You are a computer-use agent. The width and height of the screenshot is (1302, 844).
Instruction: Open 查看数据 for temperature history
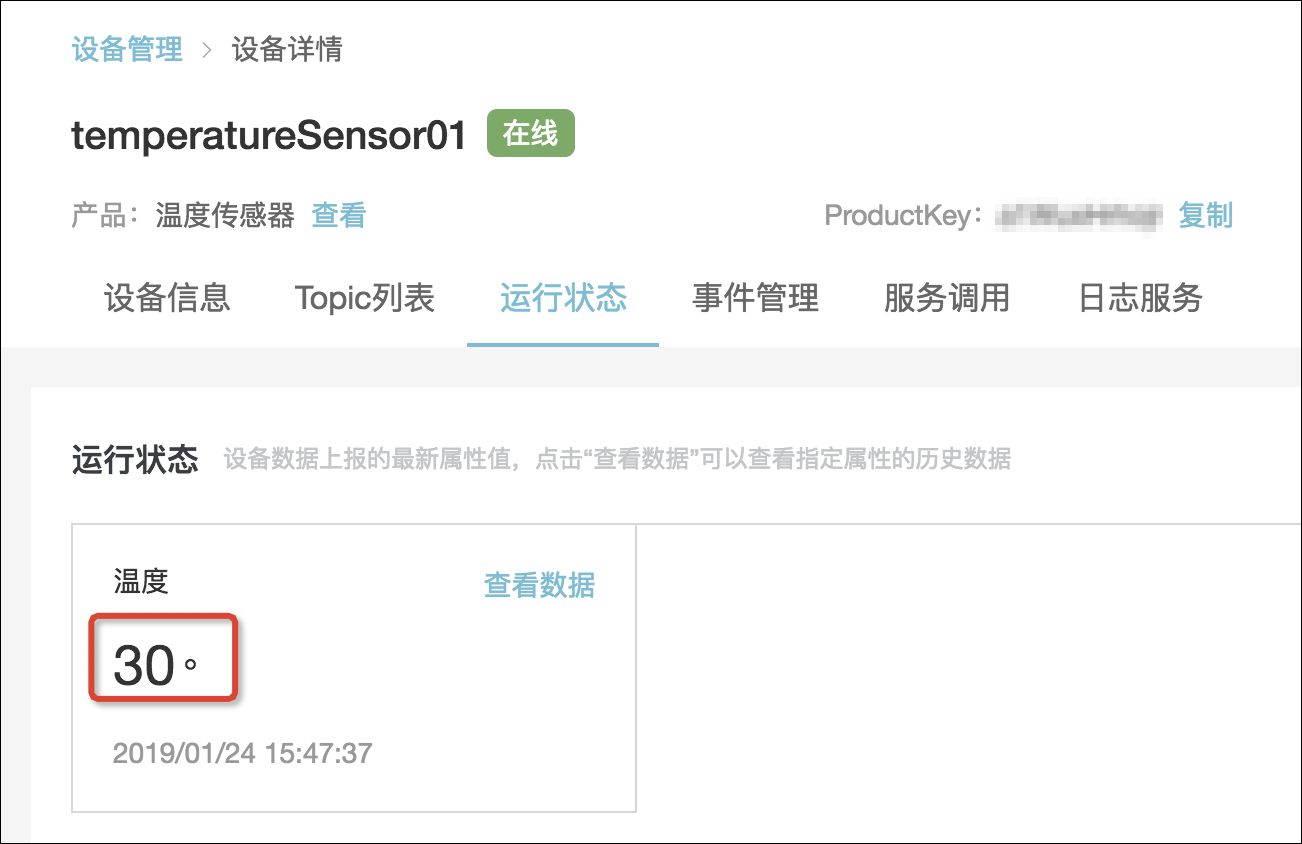(x=540, y=585)
